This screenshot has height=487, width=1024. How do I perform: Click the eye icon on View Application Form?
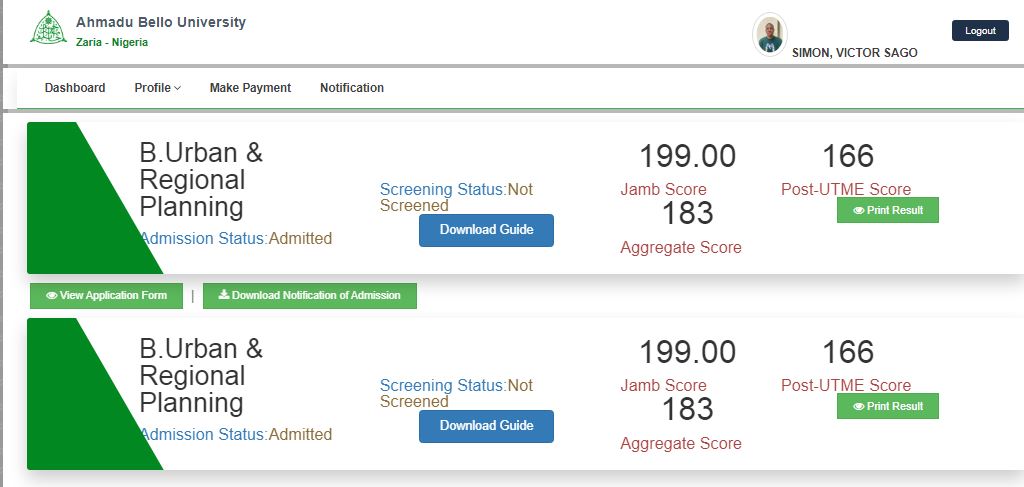pyautogui.click(x=52, y=296)
